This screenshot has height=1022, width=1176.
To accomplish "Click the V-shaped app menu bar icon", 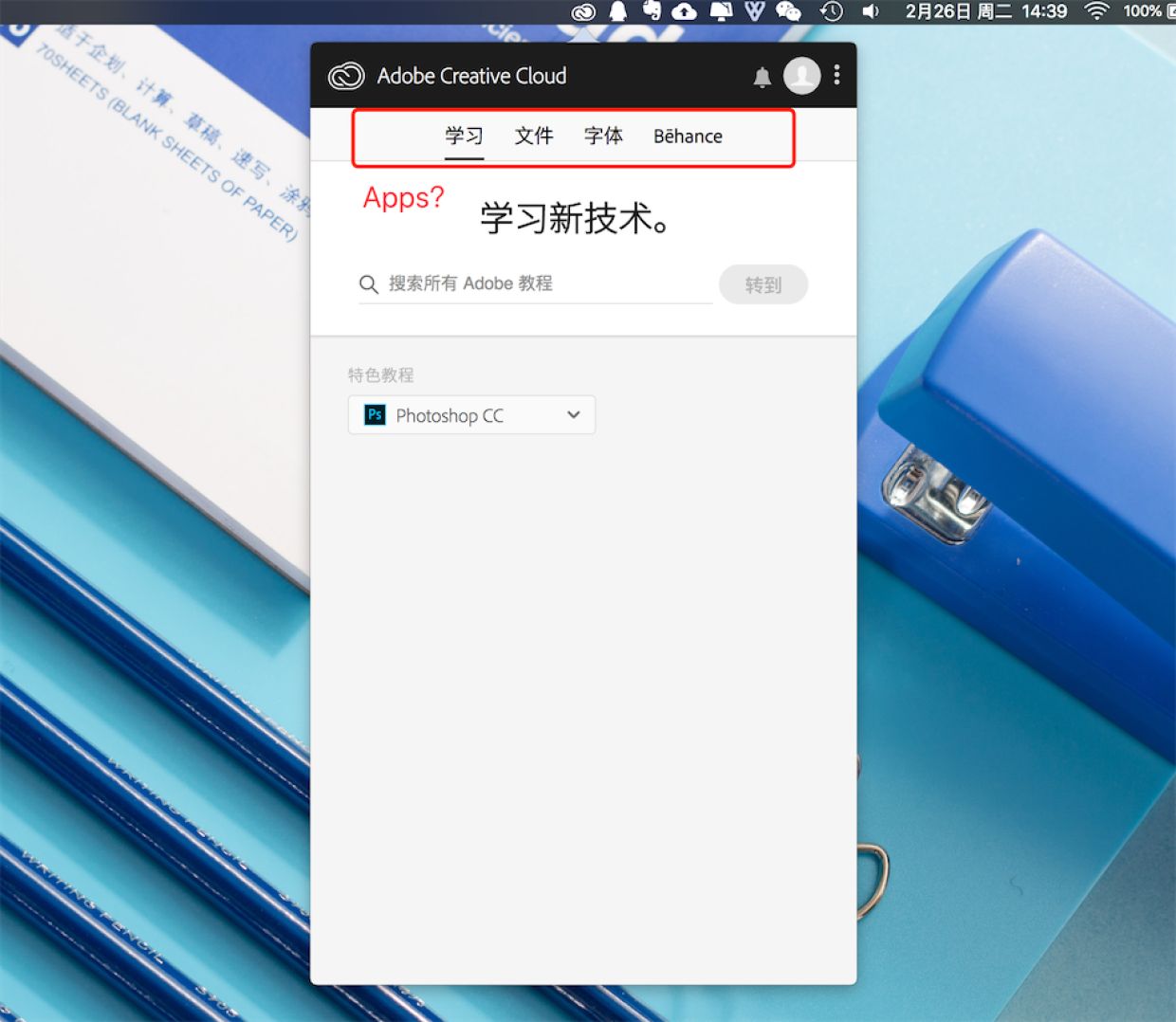I will click(x=755, y=11).
